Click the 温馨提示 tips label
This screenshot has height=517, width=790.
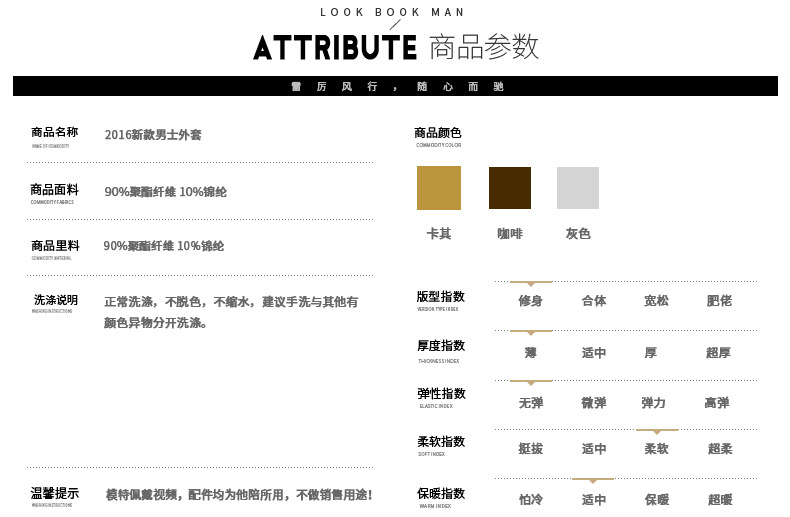(55, 493)
